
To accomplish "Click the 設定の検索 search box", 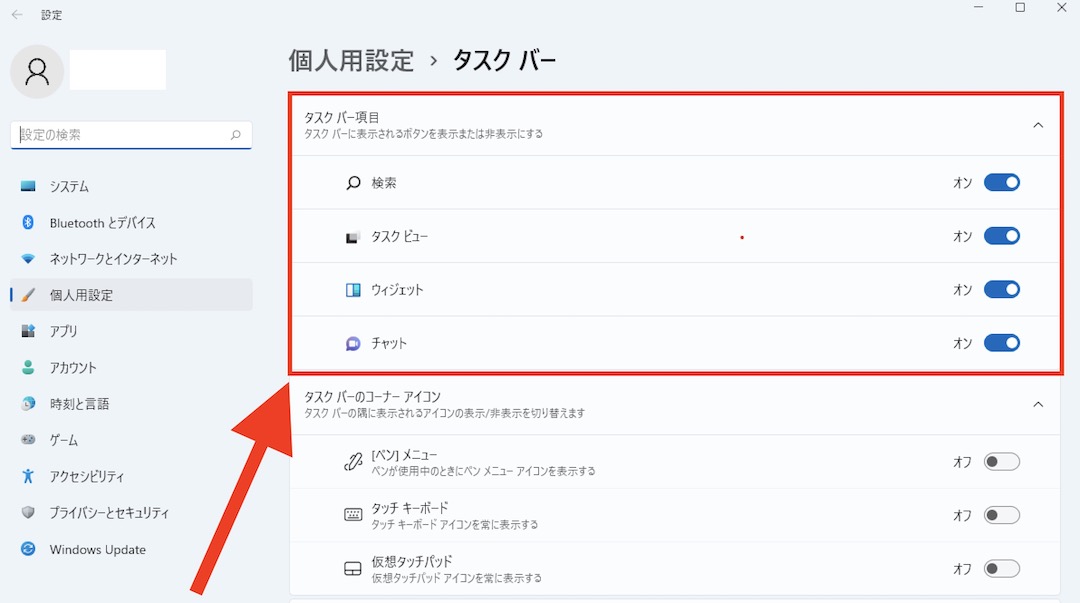I will click(130, 134).
